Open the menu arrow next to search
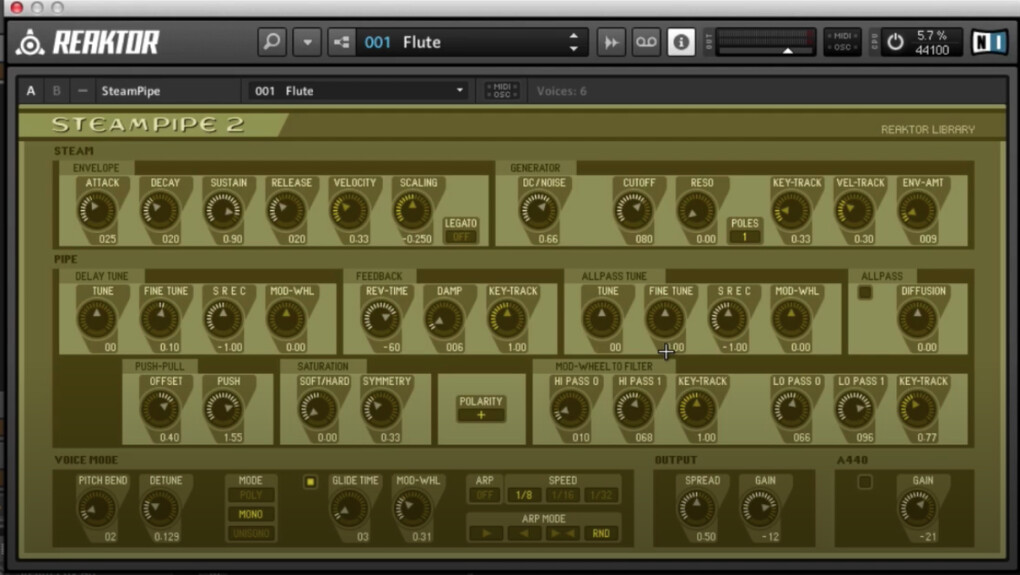Screen dimensions: 1020x575 coord(307,42)
